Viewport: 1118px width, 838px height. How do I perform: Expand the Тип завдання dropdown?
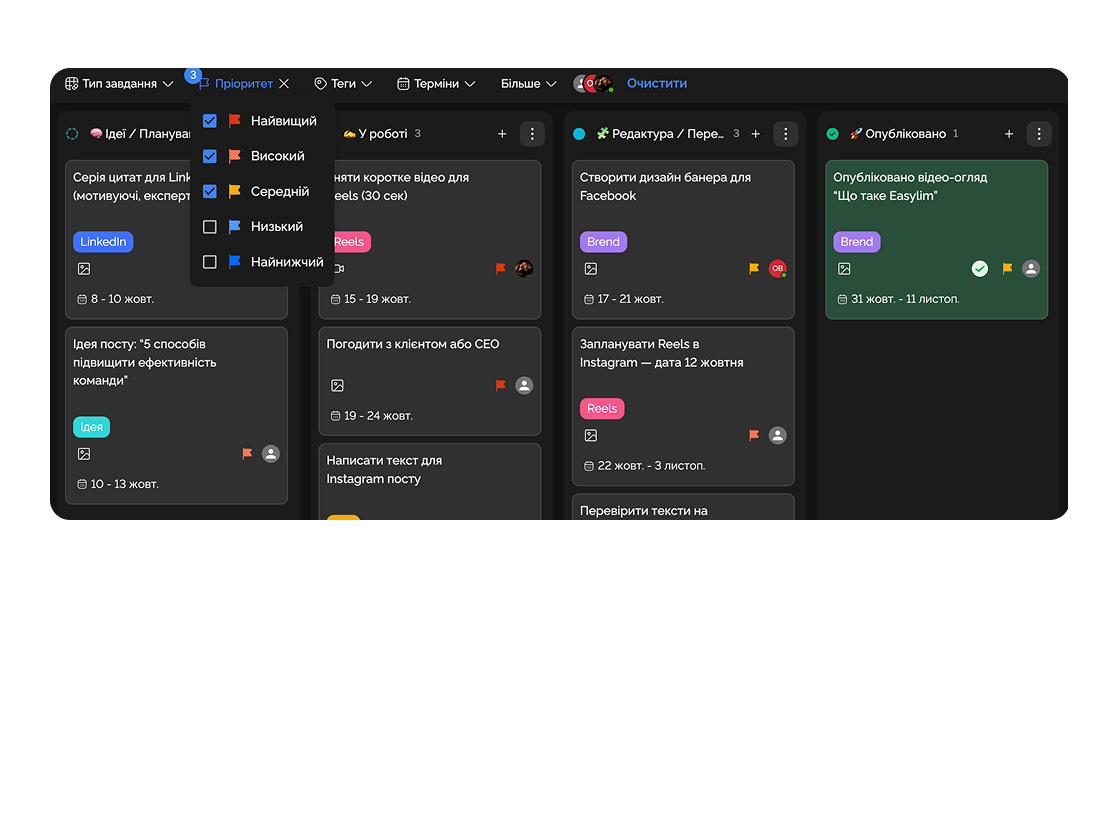tap(119, 84)
